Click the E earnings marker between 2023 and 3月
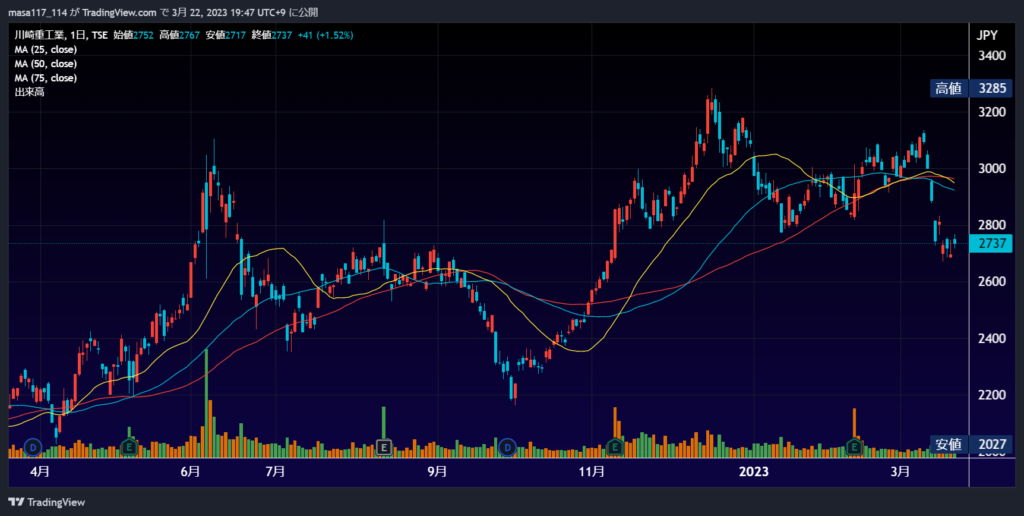Image resolution: width=1024 pixels, height=516 pixels. [x=854, y=447]
